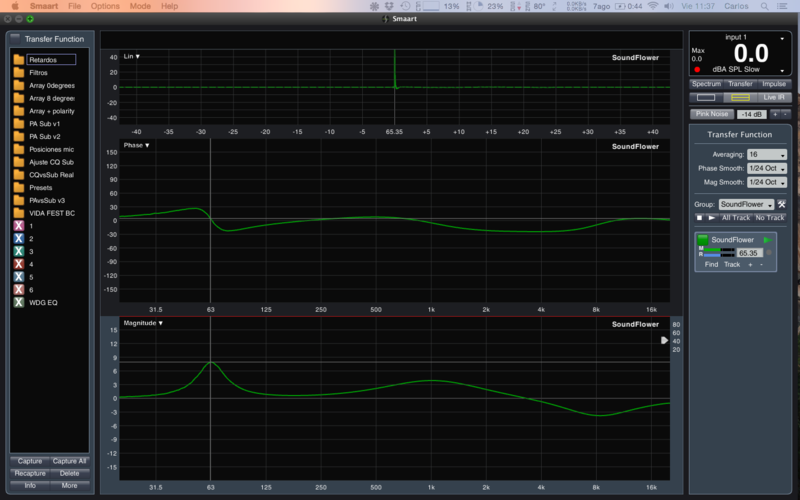The height and width of the screenshot is (500, 800).
Task: Open the Phase Smooth dropdown
Action: (768, 168)
